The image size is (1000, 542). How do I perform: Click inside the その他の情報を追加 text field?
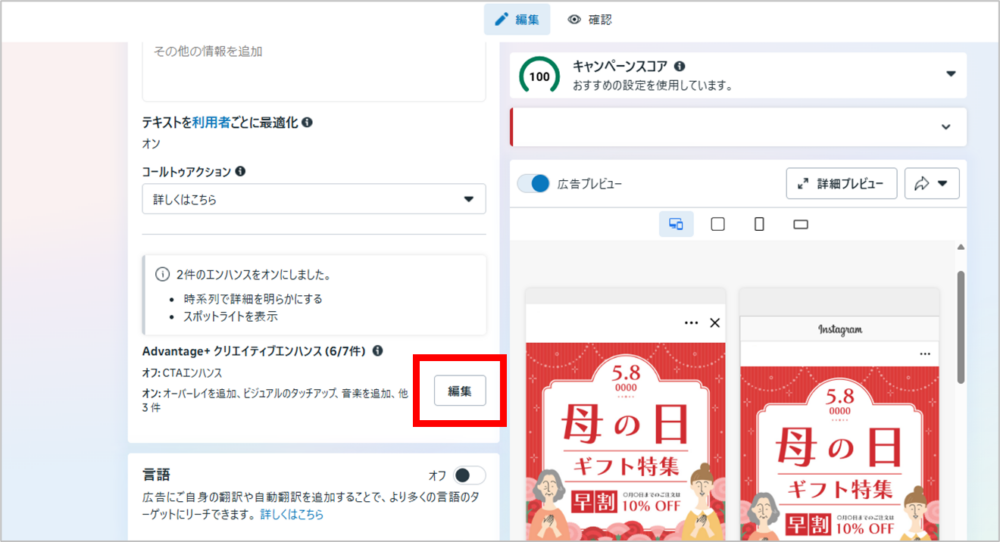click(314, 68)
